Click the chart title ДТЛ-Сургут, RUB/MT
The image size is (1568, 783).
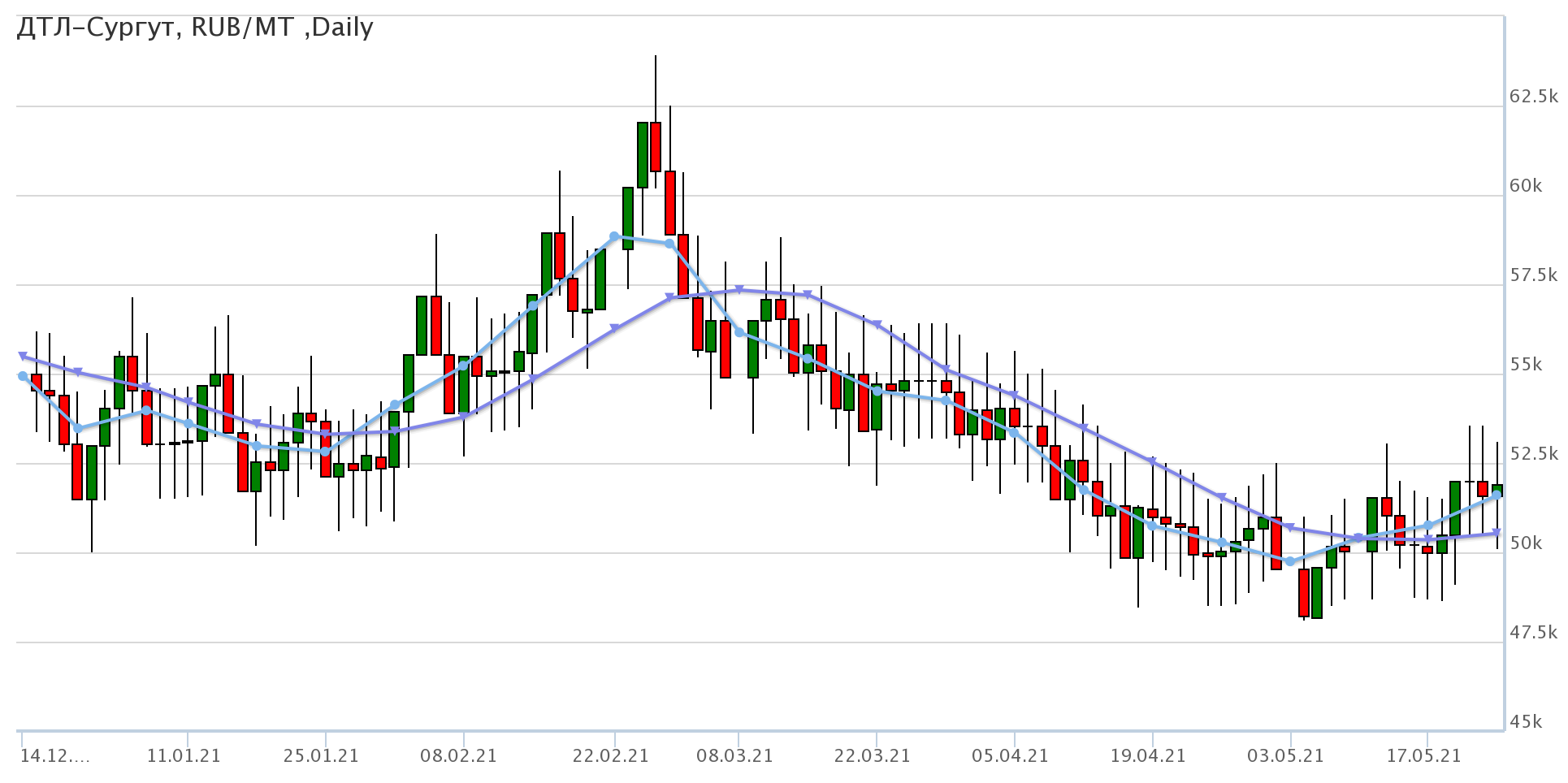click(x=195, y=28)
